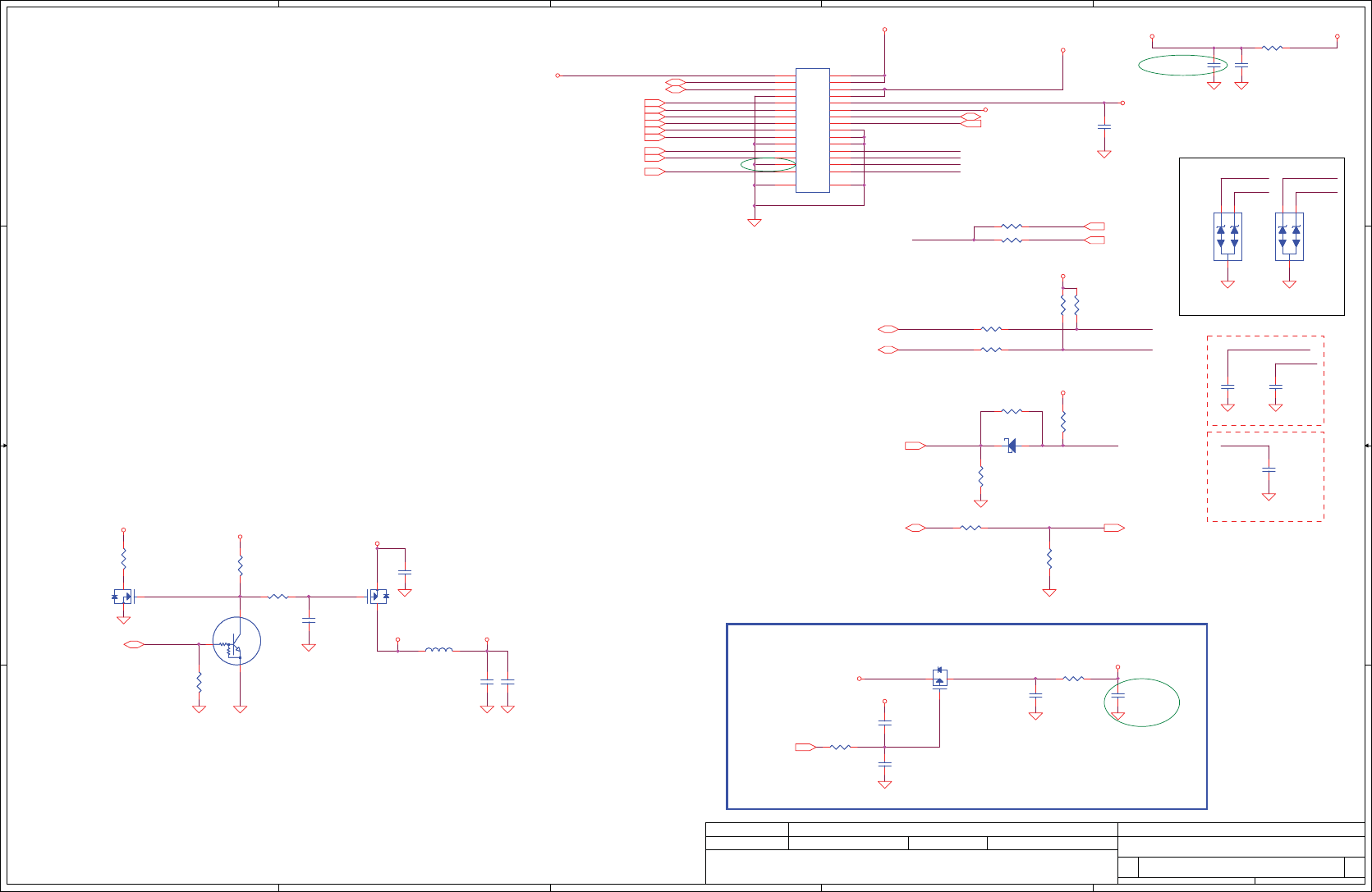The image size is (1372, 892).
Task: Select the right dual-diode array symbol
Action: 1289,237
